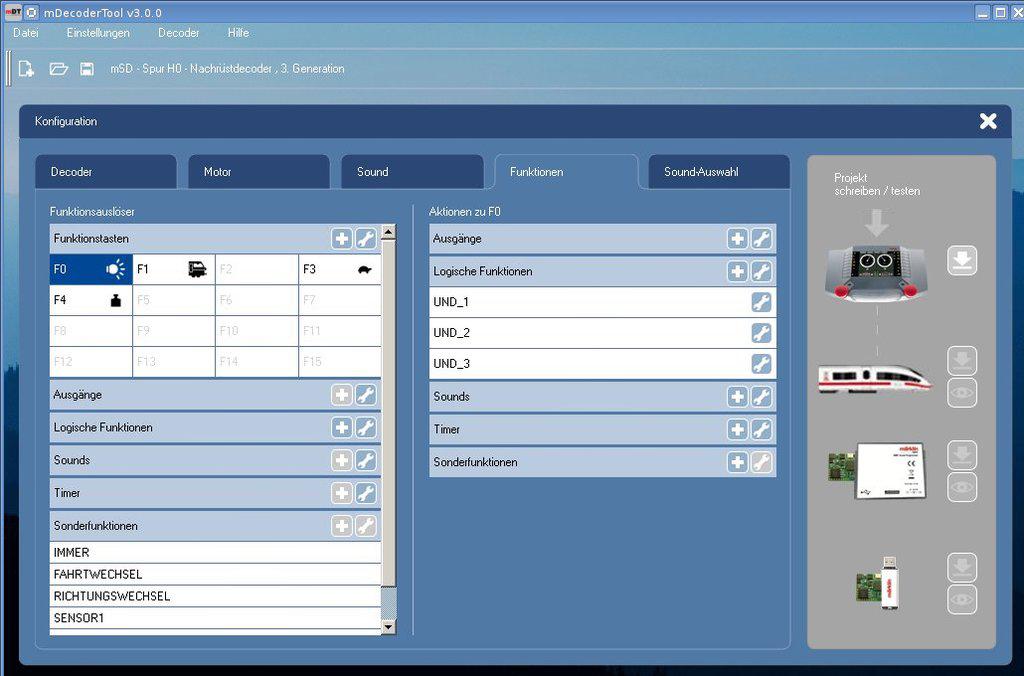
Task: Add a sound action via Sounds plus icon
Action: [737, 397]
